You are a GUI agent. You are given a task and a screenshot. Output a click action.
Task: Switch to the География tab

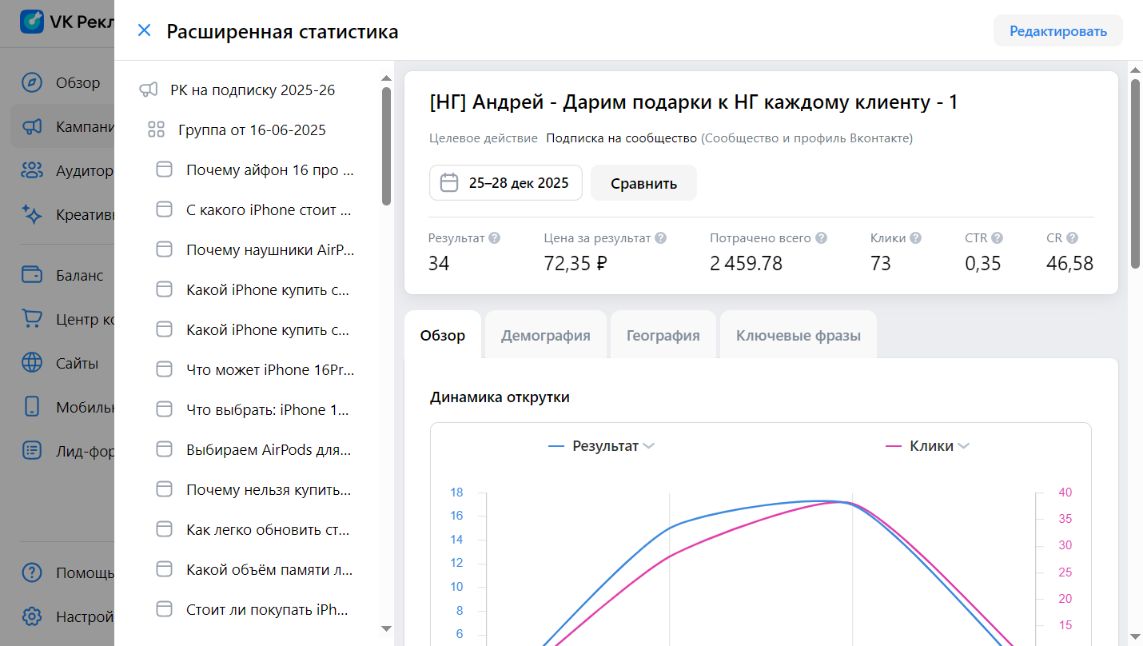pos(663,335)
